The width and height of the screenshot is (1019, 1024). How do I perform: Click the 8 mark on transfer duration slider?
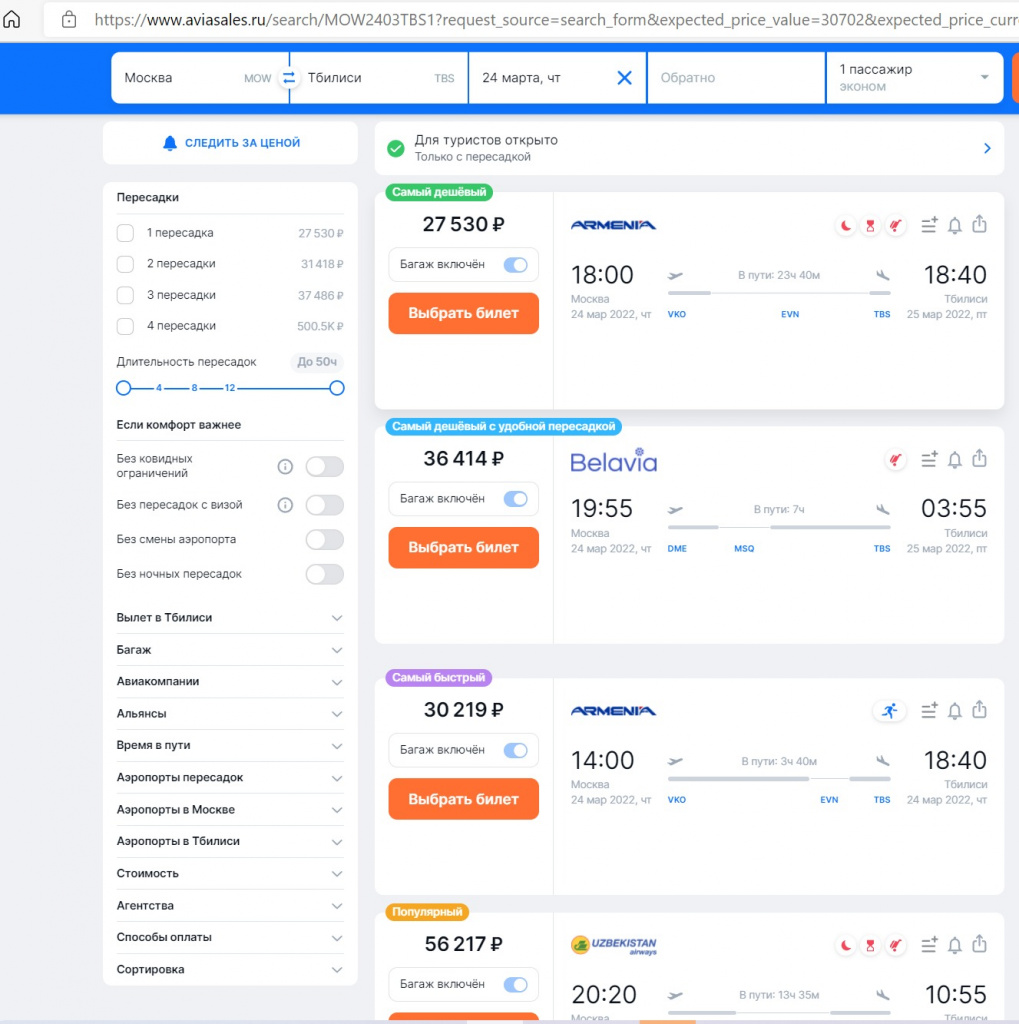pyautogui.click(x=194, y=388)
